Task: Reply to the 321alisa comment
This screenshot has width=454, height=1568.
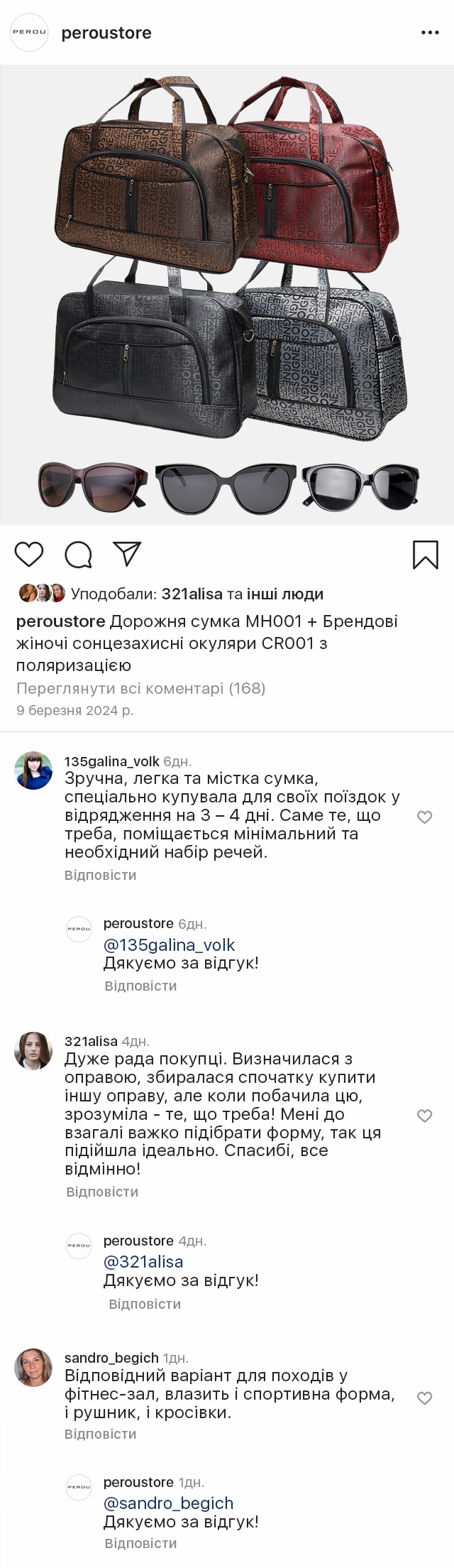Action: click(102, 1192)
